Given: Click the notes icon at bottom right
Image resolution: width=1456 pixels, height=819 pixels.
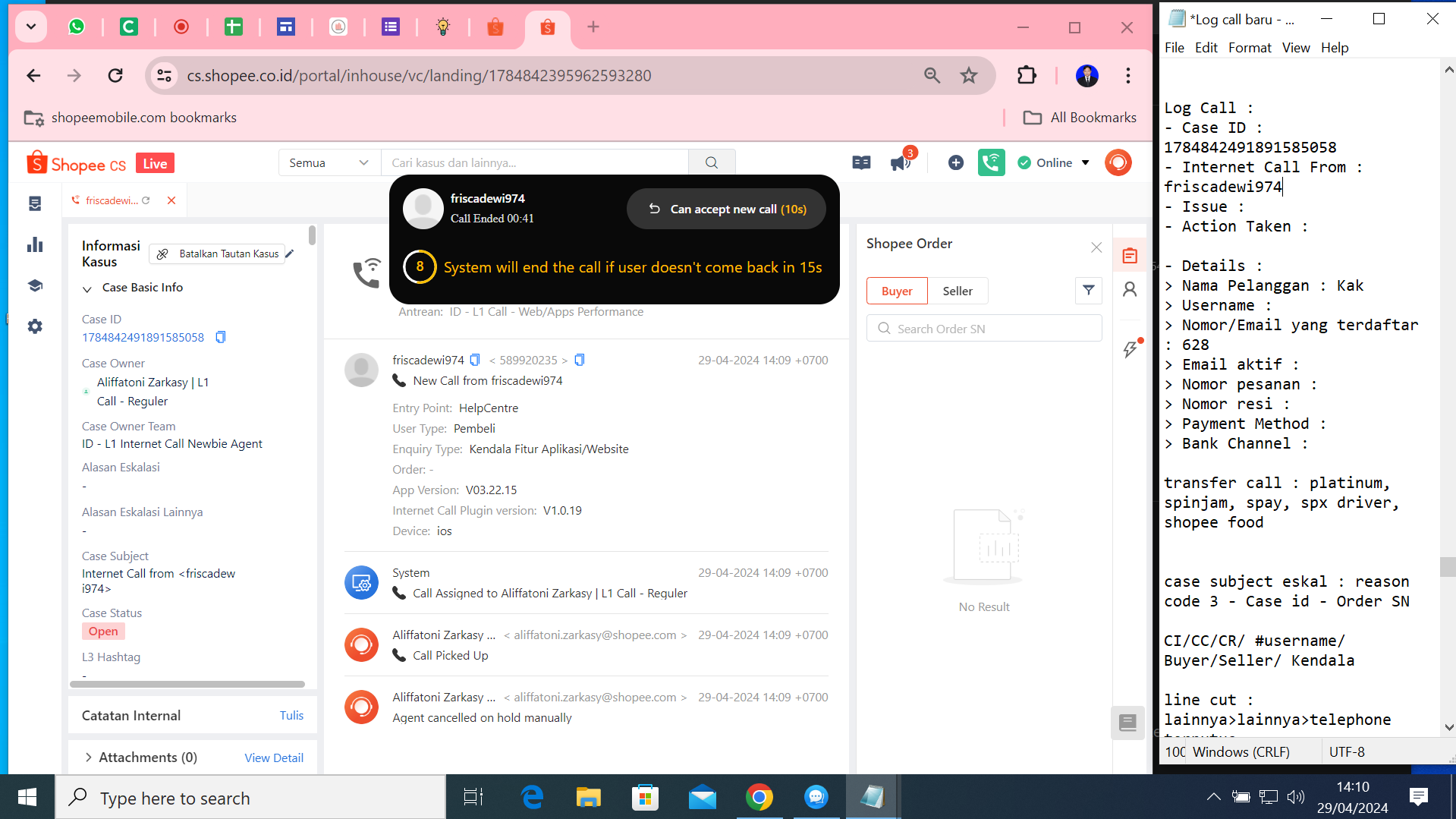Looking at the screenshot, I should pos(1127,723).
